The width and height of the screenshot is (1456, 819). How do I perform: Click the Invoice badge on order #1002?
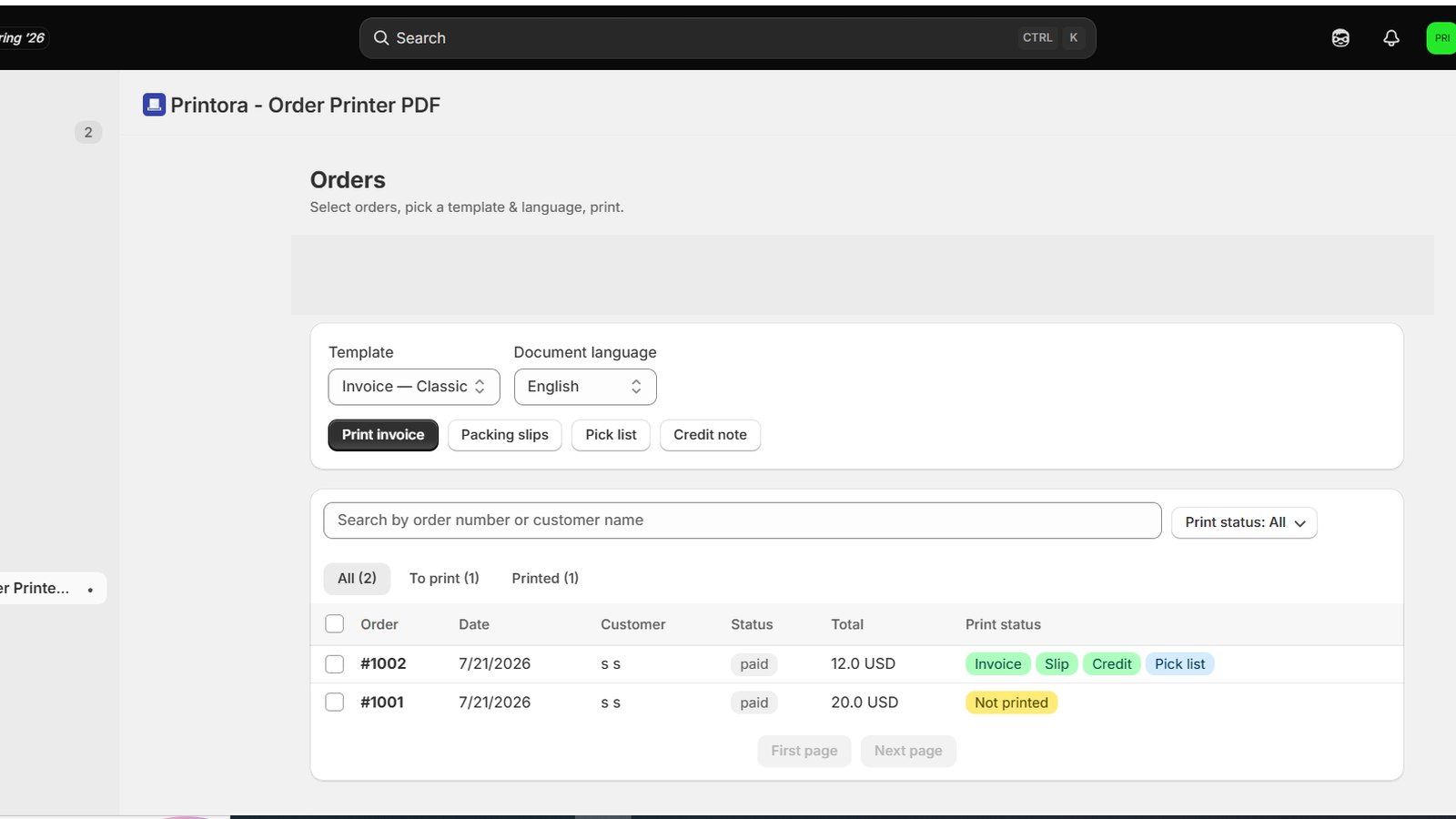pos(998,664)
